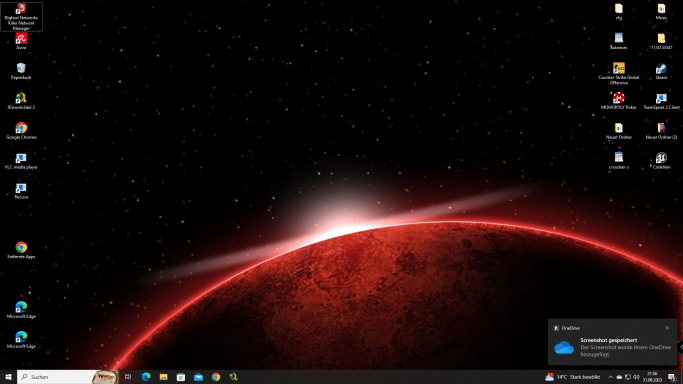
Task: Select the Entfernte Apps Chrome shortcut
Action: 21,250
